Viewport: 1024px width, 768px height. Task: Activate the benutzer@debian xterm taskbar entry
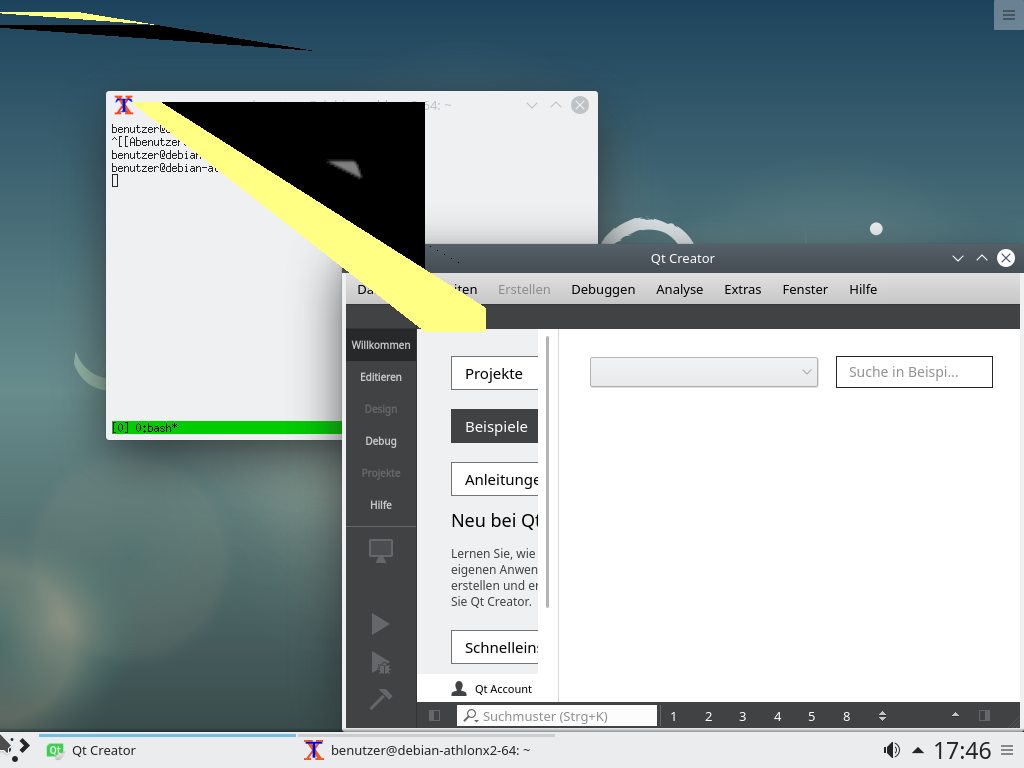(426, 750)
